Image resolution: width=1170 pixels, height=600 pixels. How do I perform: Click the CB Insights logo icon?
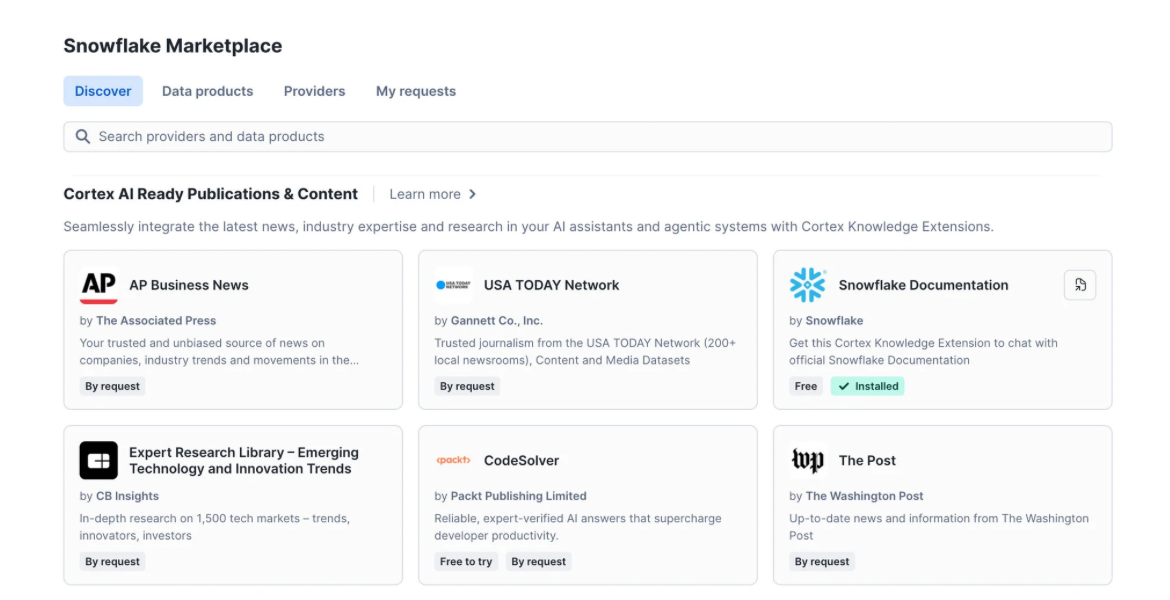[x=98, y=460]
